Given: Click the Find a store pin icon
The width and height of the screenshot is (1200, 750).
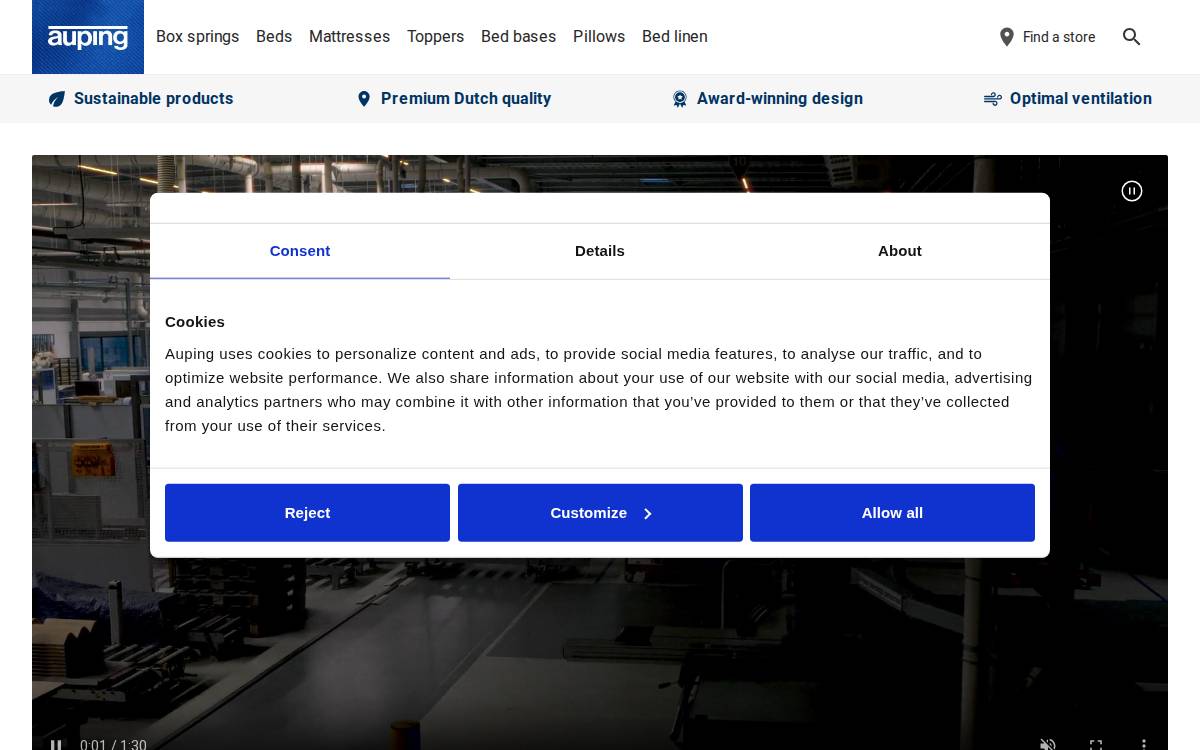Looking at the screenshot, I should click(x=1007, y=37).
